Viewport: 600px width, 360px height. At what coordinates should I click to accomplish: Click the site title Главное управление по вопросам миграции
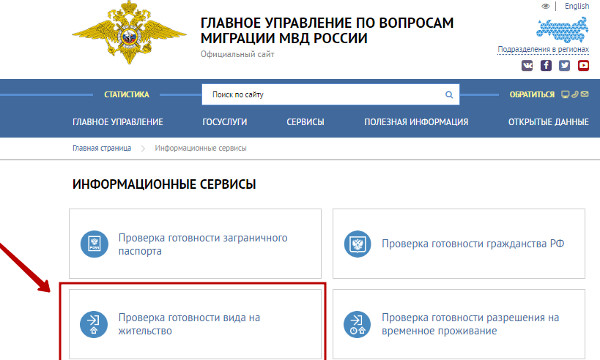coord(327,31)
